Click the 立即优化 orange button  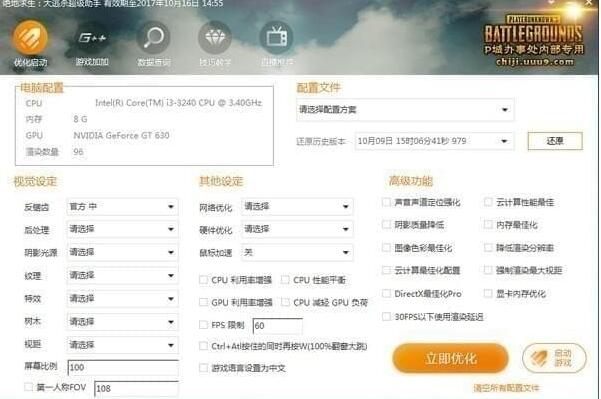point(450,358)
